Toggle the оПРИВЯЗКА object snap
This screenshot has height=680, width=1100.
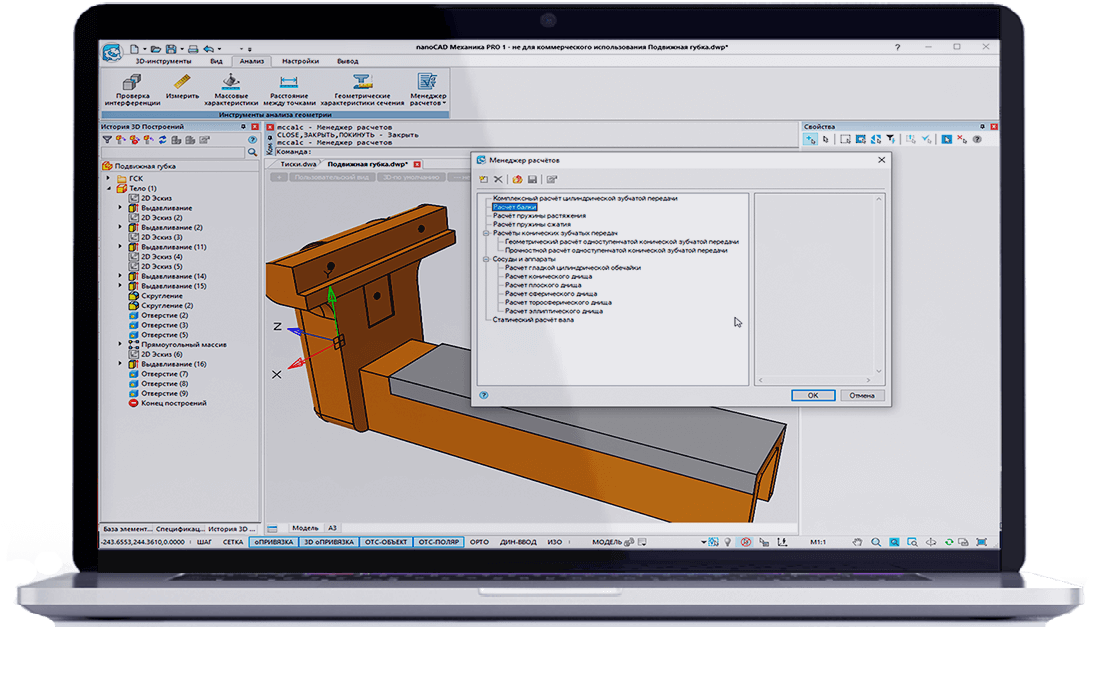pyautogui.click(x=273, y=541)
